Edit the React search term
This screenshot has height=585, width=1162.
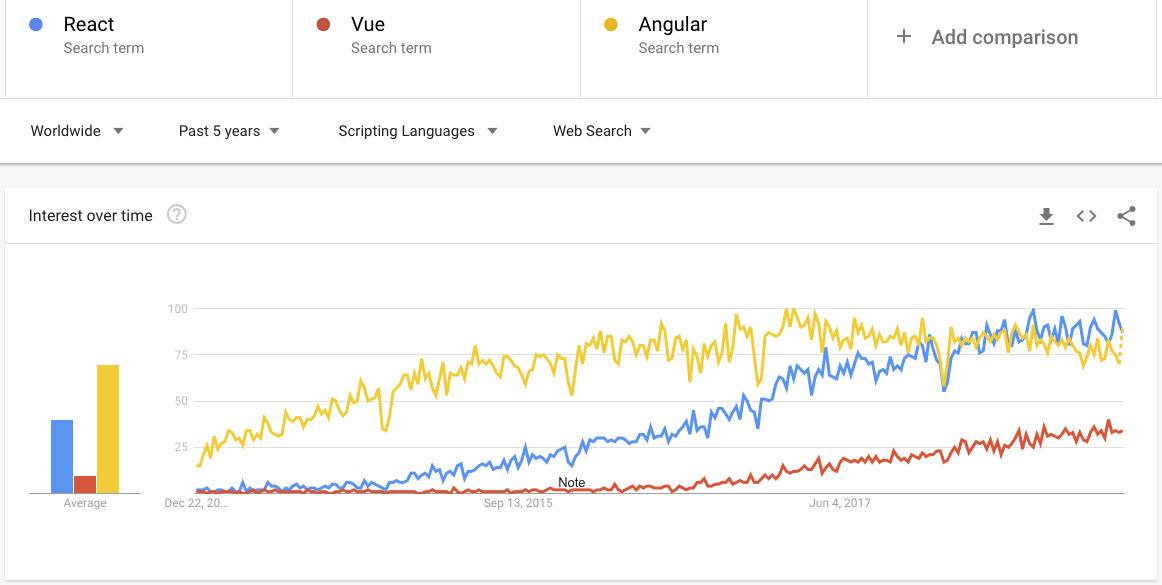point(89,25)
